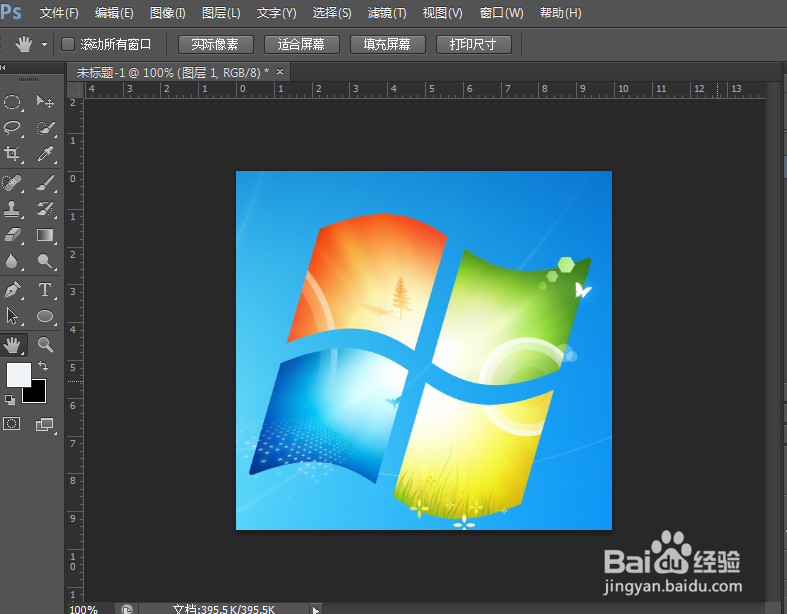Select the Horizontal Type tool

[x=45, y=290]
